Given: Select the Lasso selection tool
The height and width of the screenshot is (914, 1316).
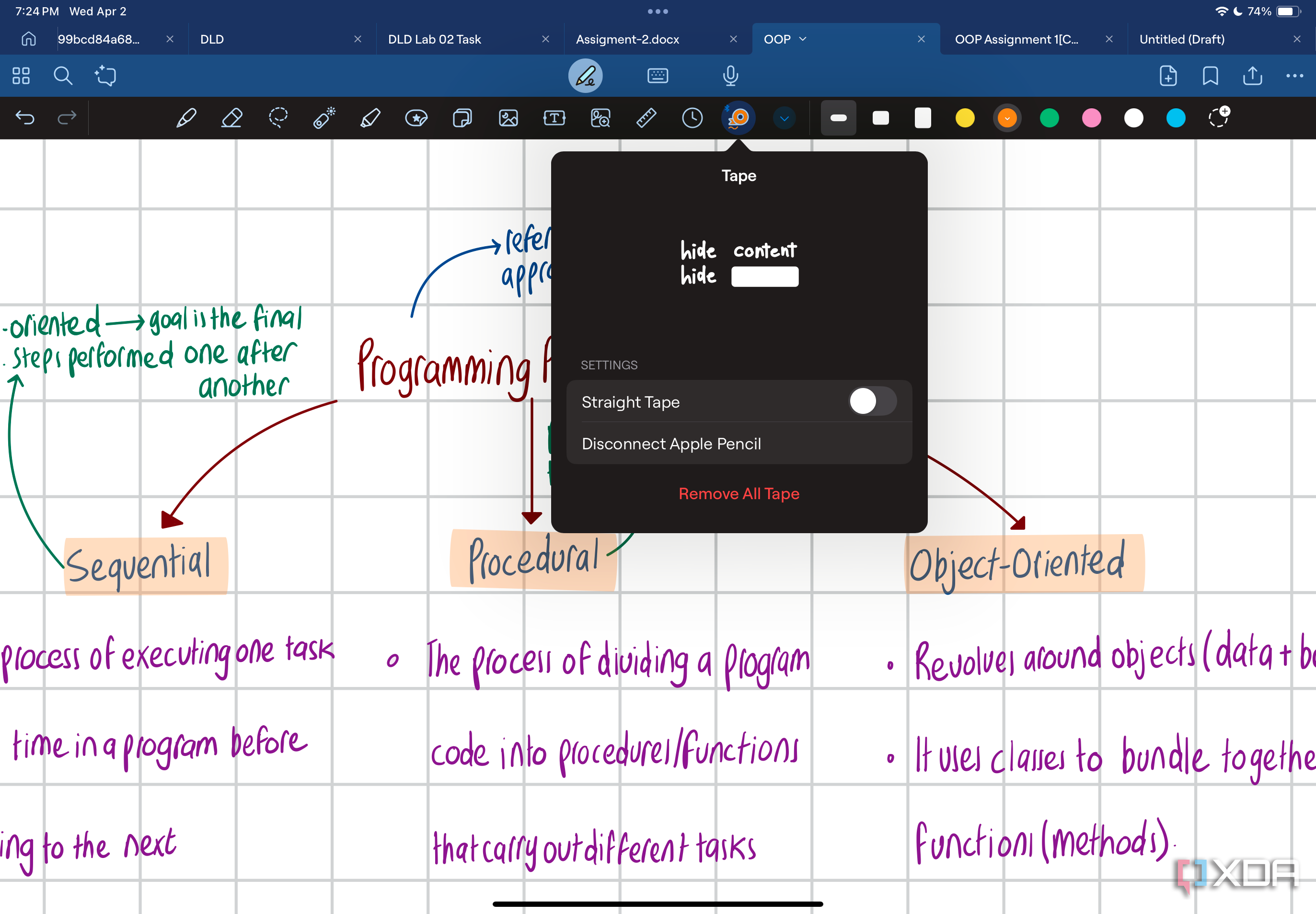Looking at the screenshot, I should tap(278, 118).
